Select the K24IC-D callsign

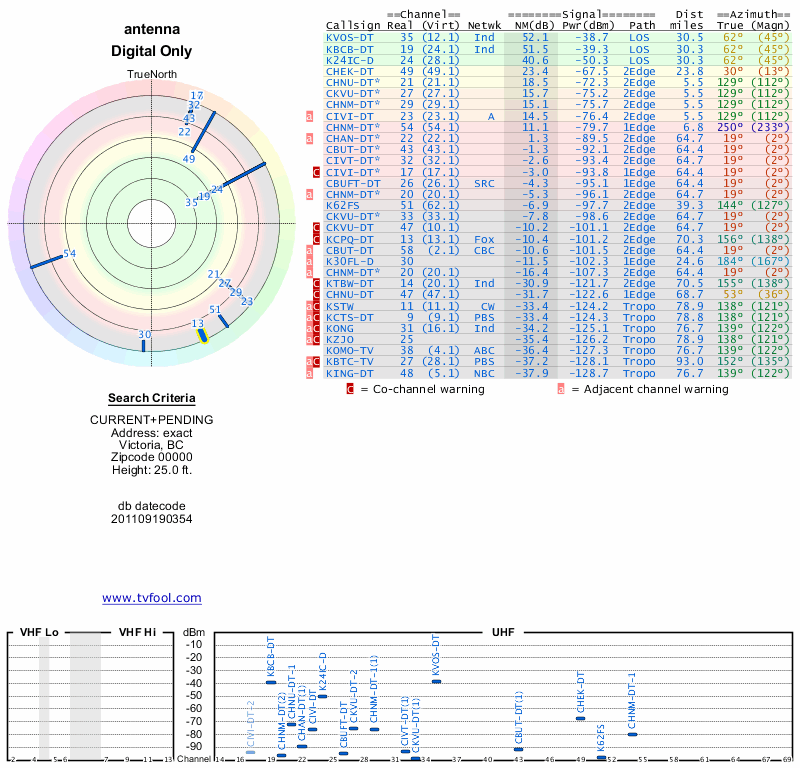coord(349,60)
